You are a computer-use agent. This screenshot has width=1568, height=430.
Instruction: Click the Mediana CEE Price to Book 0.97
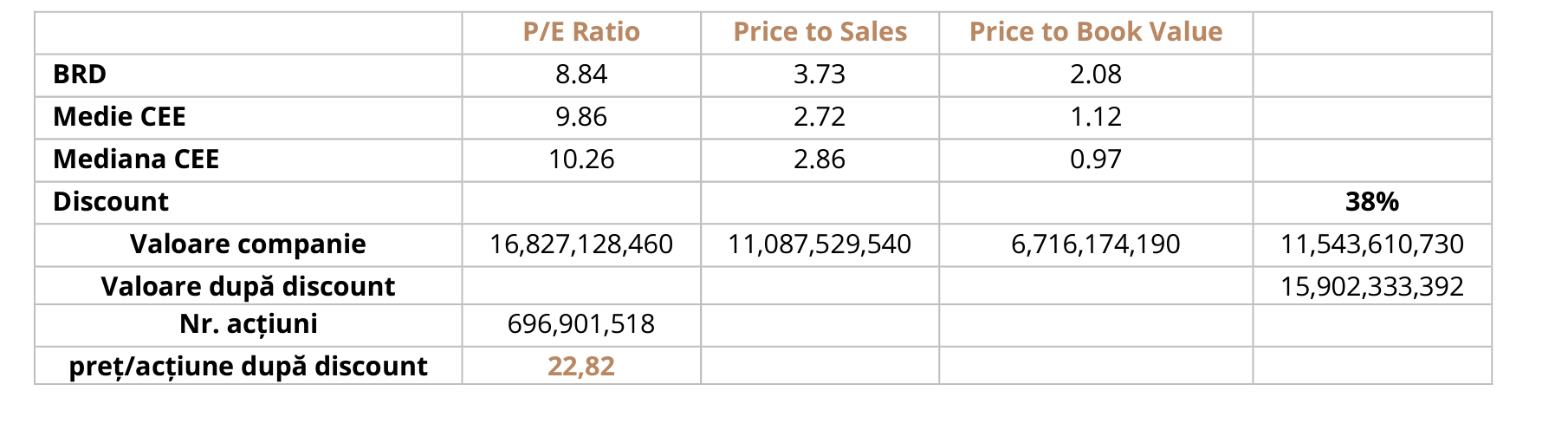pyautogui.click(x=1096, y=160)
